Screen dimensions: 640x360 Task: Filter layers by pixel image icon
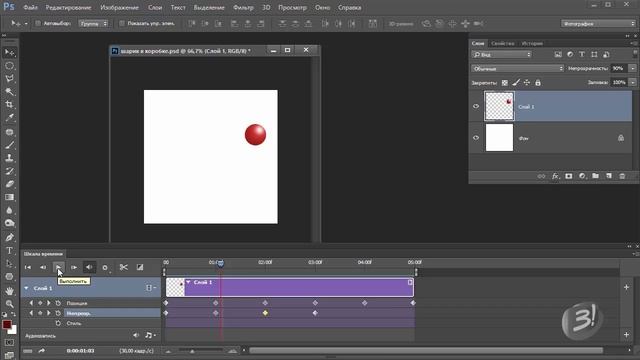[x=558, y=54]
